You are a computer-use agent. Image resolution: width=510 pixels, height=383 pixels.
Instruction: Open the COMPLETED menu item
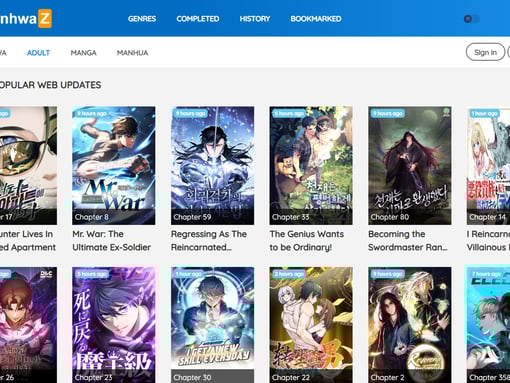[x=198, y=19]
